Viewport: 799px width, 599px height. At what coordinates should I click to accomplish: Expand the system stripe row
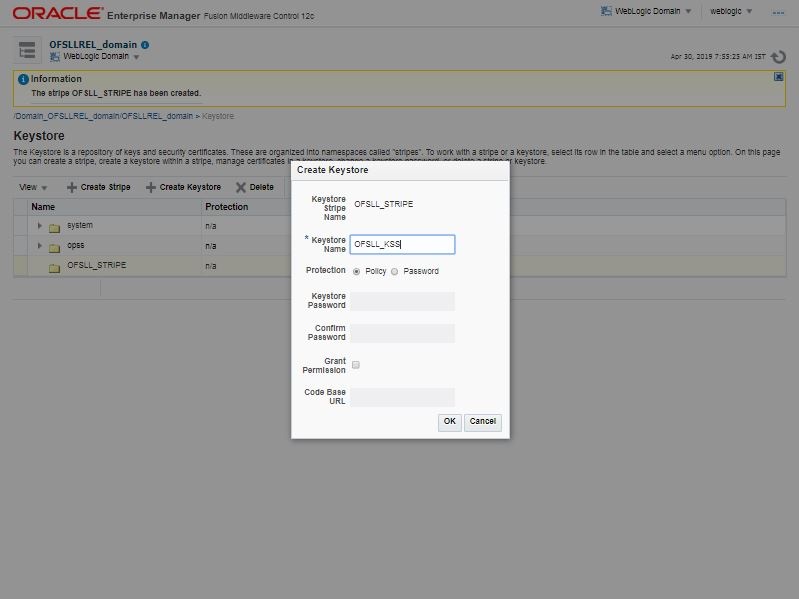(x=40, y=225)
